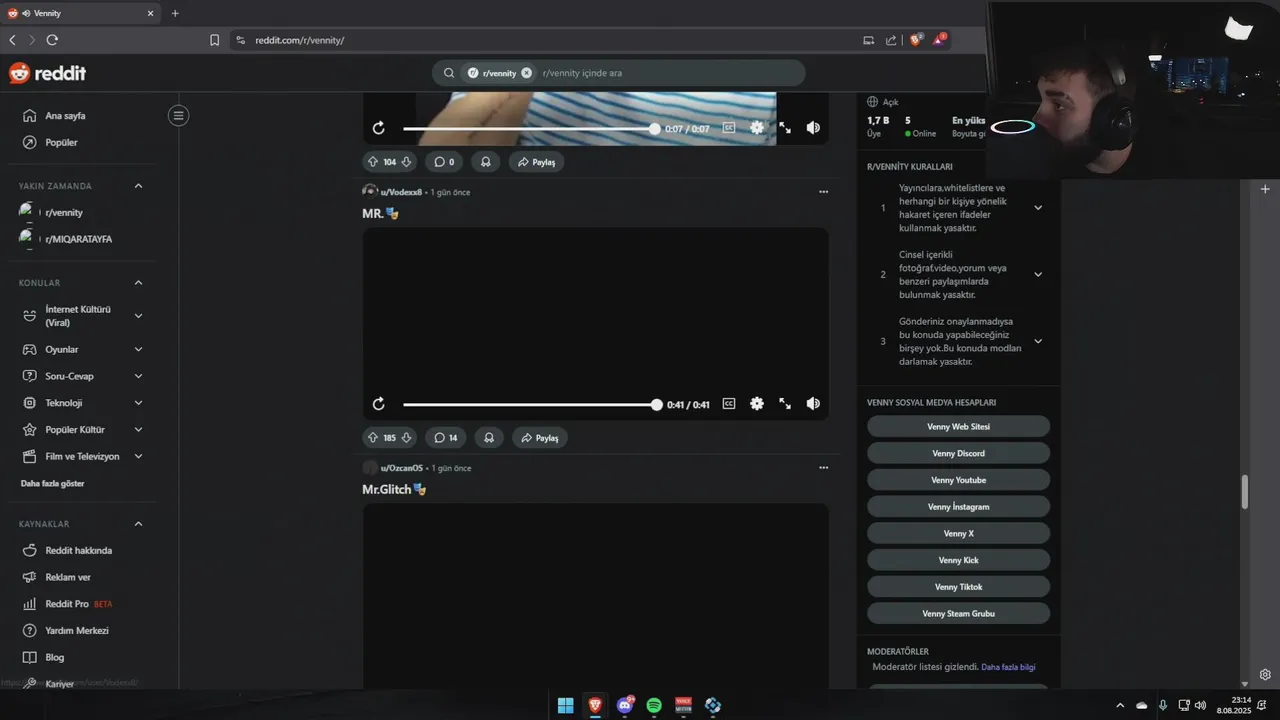This screenshot has height=720, width=1280.
Task: Replay the MR. video
Action: (378, 404)
